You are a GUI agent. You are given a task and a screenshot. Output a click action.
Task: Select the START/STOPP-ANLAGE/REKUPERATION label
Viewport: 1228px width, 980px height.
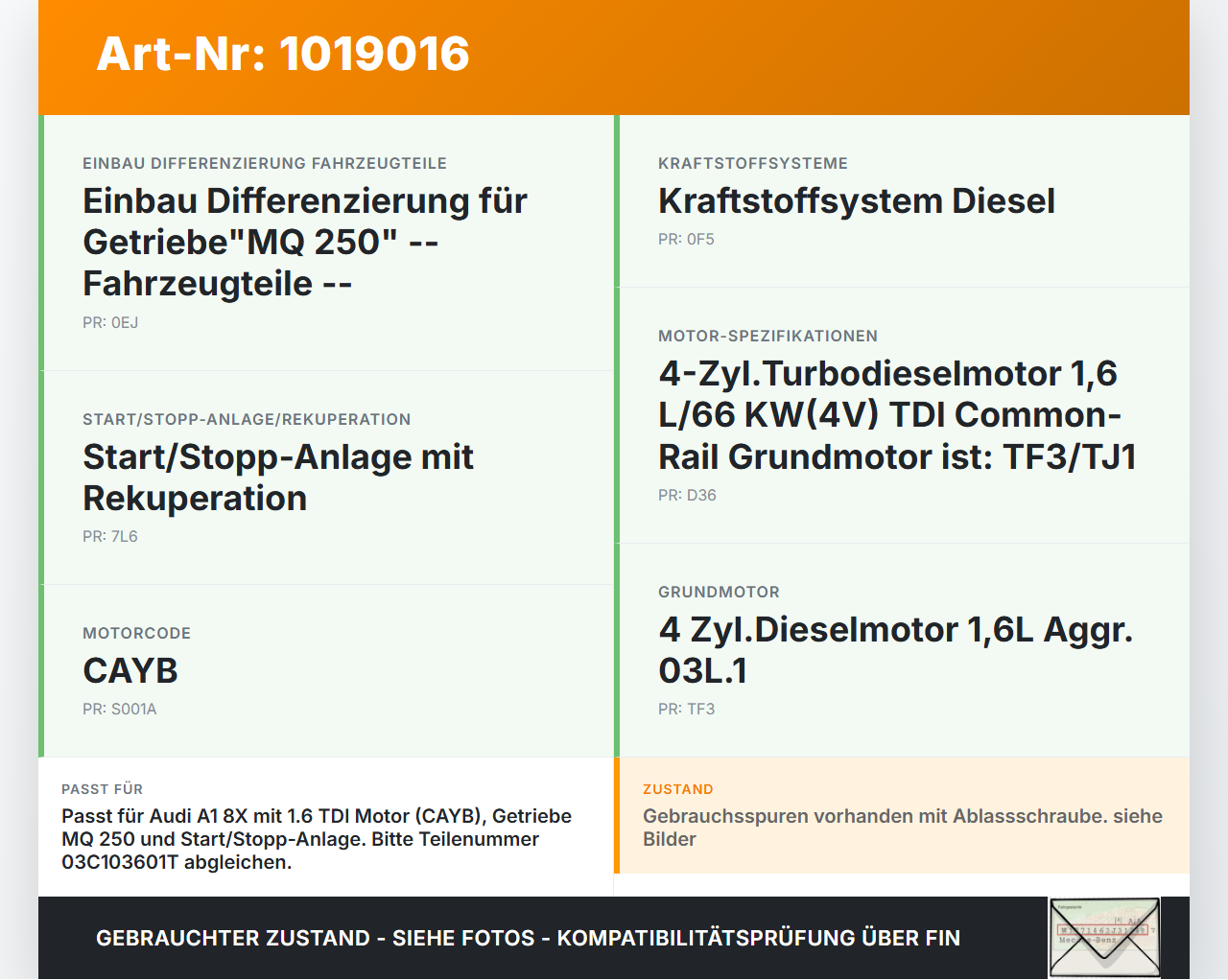(x=247, y=419)
